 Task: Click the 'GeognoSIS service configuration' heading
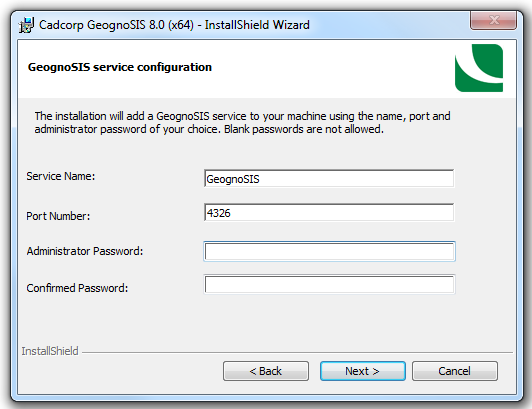point(120,67)
